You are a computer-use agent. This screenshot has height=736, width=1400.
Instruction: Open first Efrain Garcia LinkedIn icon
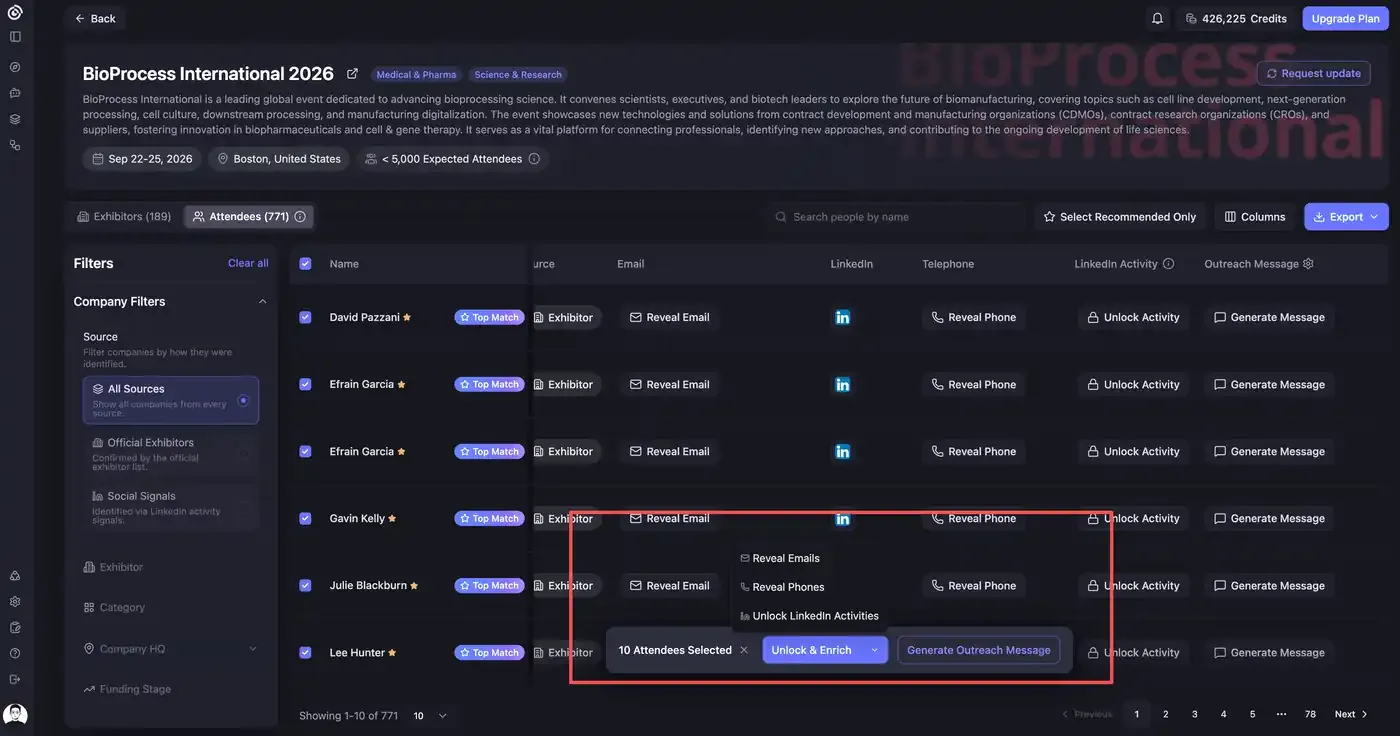click(x=843, y=384)
